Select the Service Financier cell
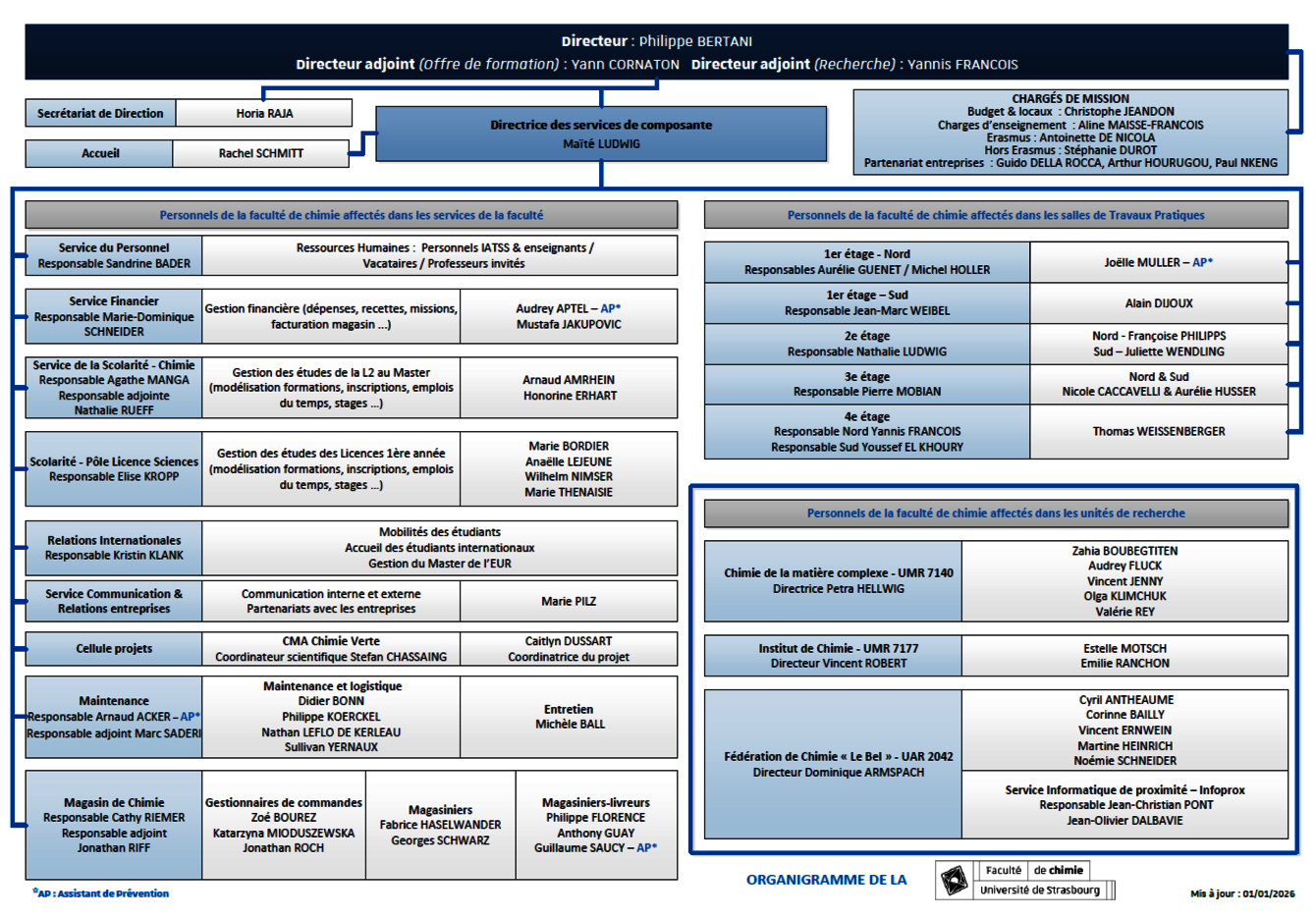Viewport: 1316px width, 919px height. pos(114,316)
